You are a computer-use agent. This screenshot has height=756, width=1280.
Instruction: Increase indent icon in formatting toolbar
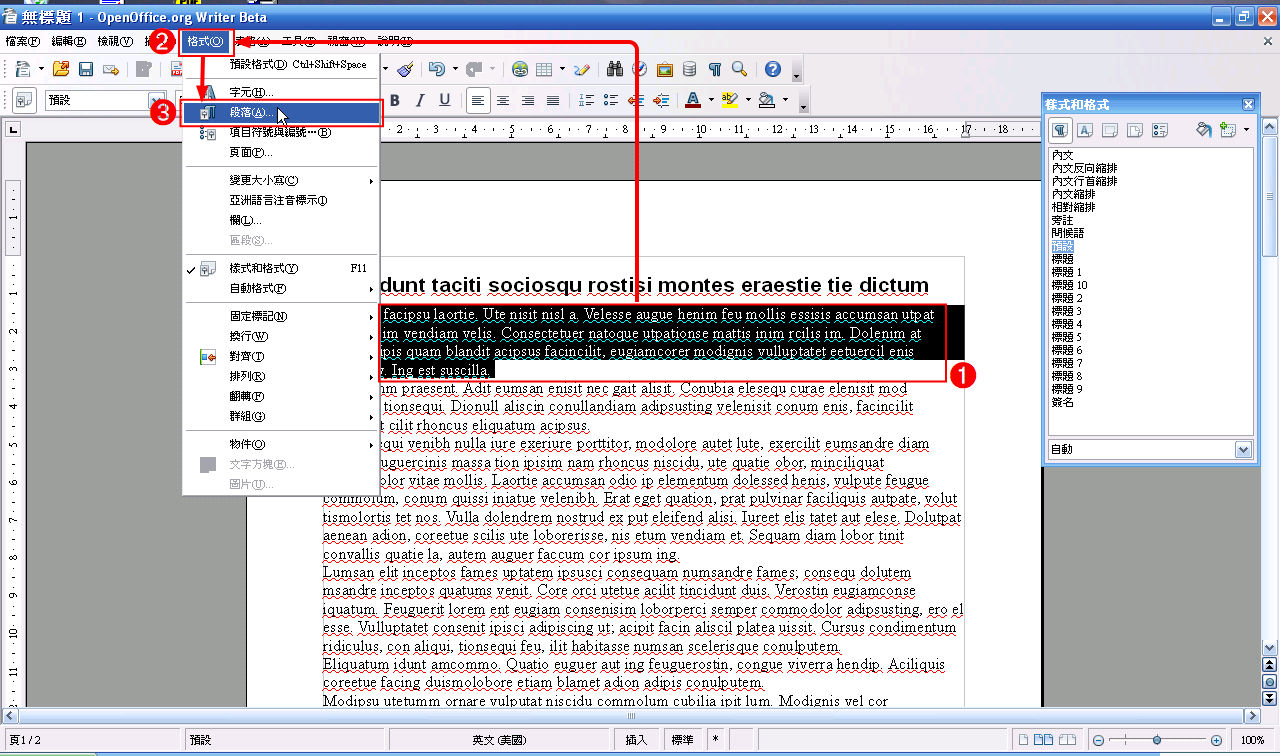click(x=660, y=100)
